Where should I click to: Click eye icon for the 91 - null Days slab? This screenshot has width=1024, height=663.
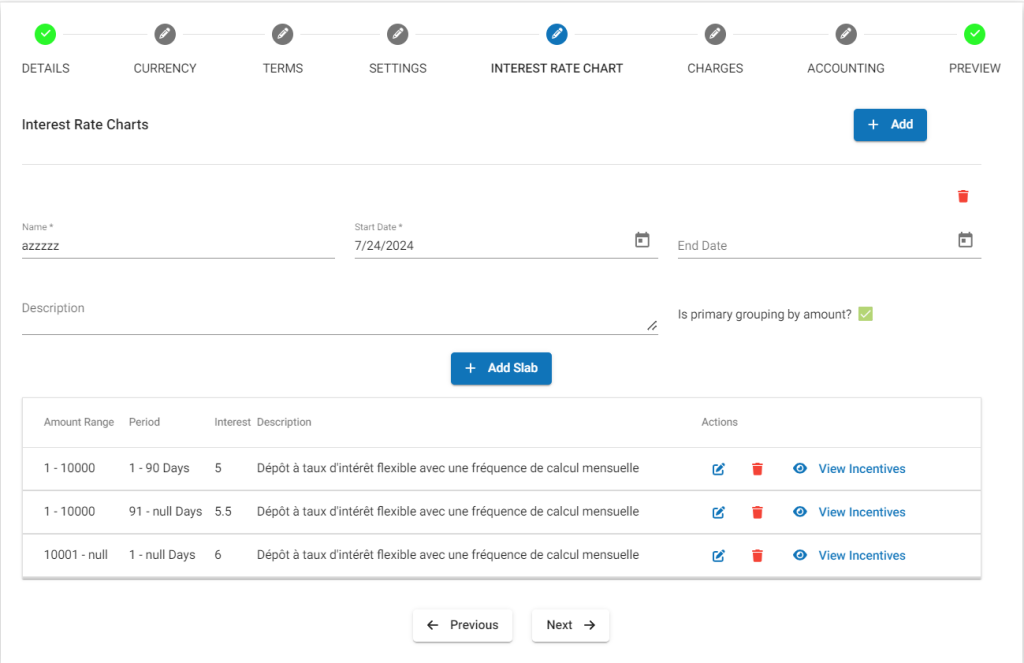800,511
